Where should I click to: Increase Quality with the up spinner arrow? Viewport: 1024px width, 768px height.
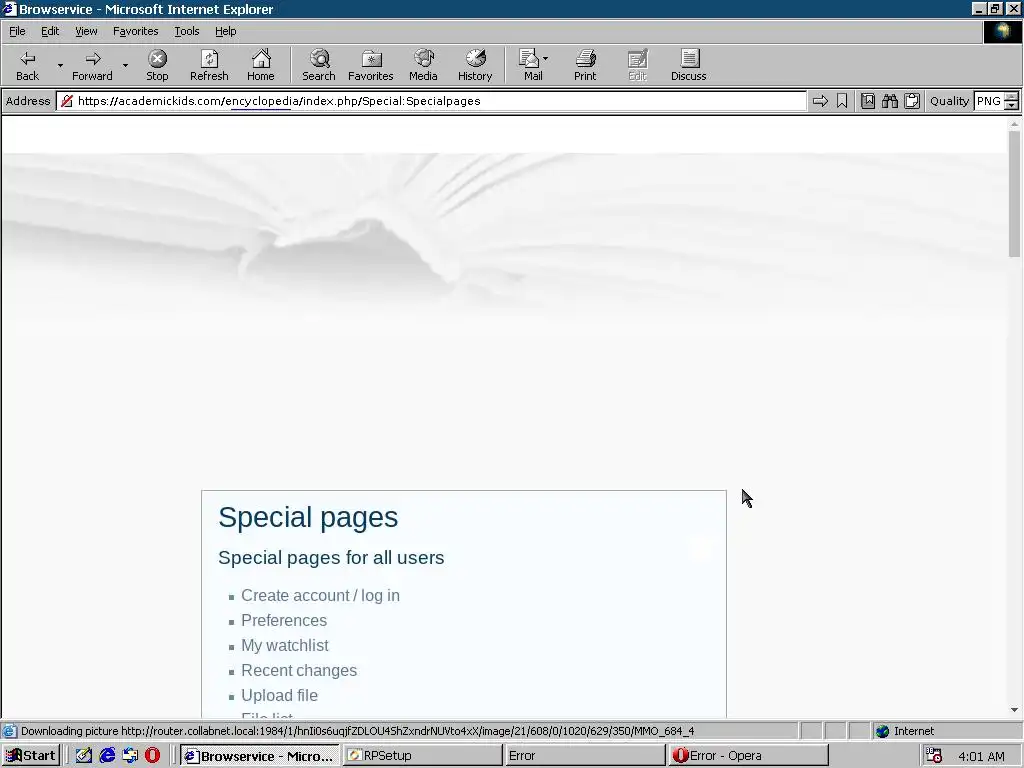pyautogui.click(x=1012, y=97)
